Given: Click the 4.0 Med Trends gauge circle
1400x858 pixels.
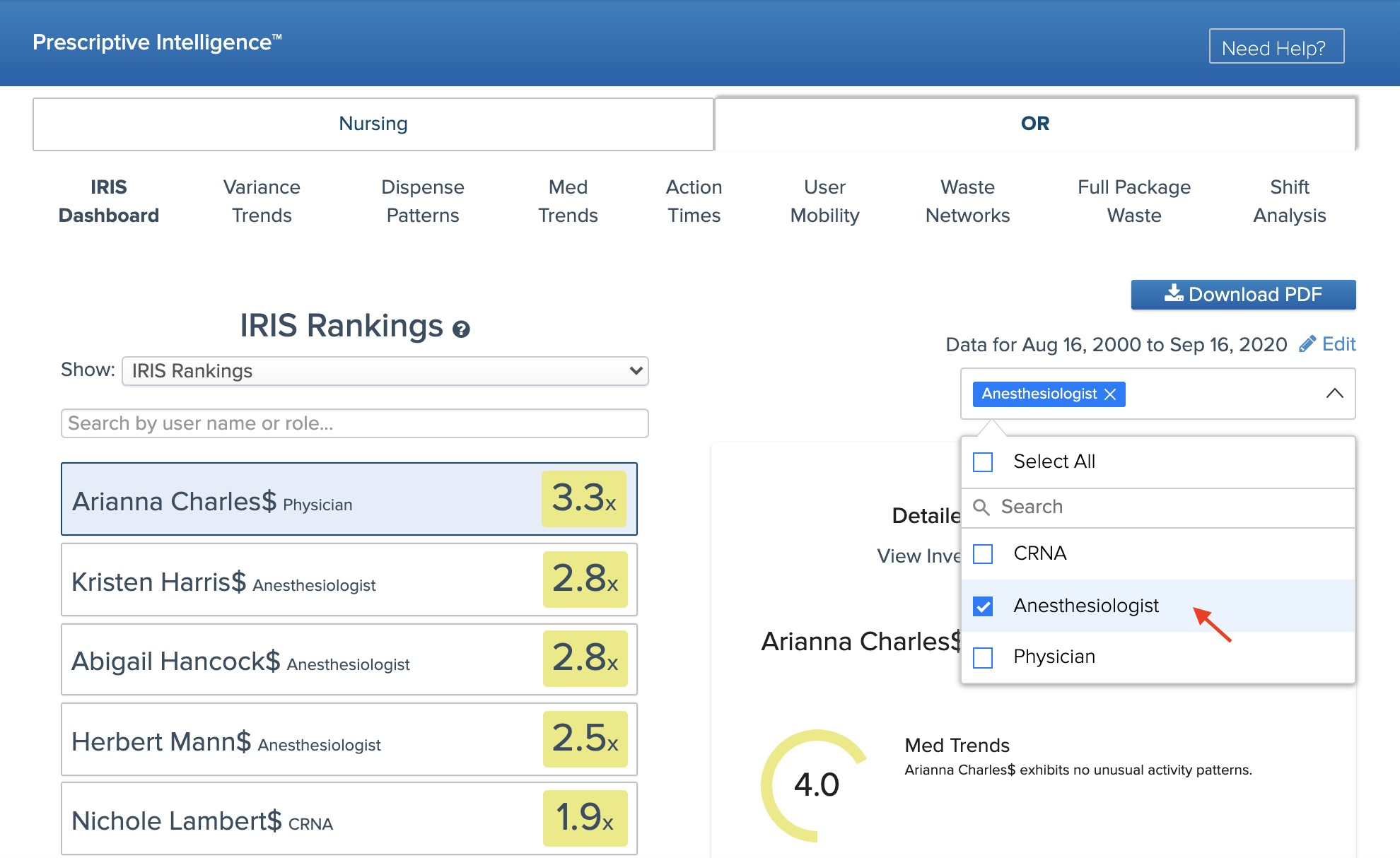Looking at the screenshot, I should (816, 785).
